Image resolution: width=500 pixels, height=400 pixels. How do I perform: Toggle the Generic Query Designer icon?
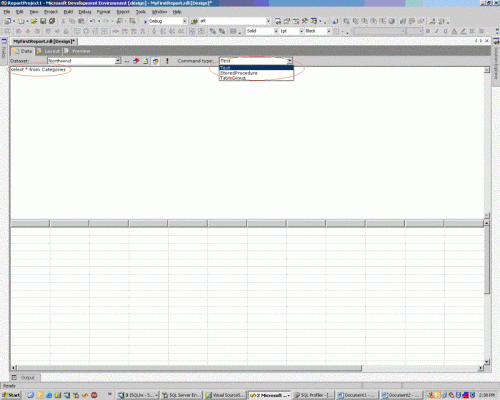[155, 61]
